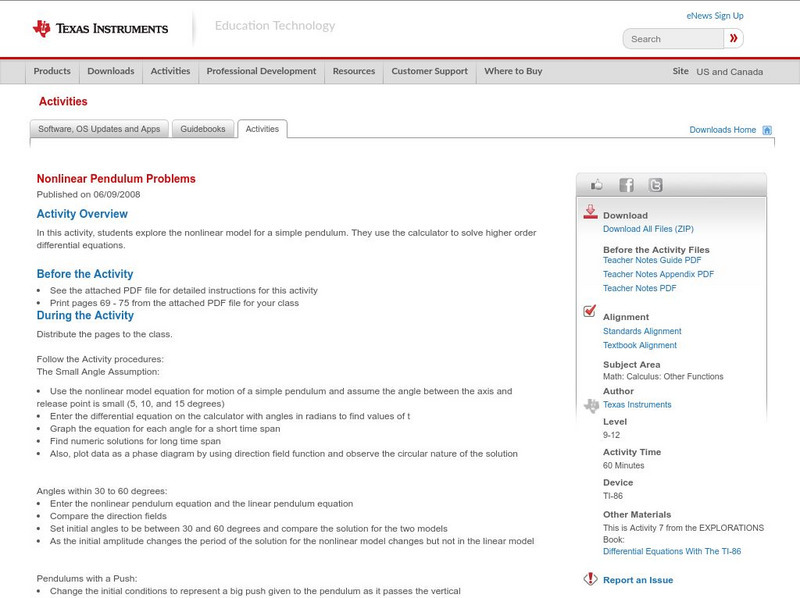Click 'Angles within 30 to 60 degrees:' text

click(x=102, y=491)
